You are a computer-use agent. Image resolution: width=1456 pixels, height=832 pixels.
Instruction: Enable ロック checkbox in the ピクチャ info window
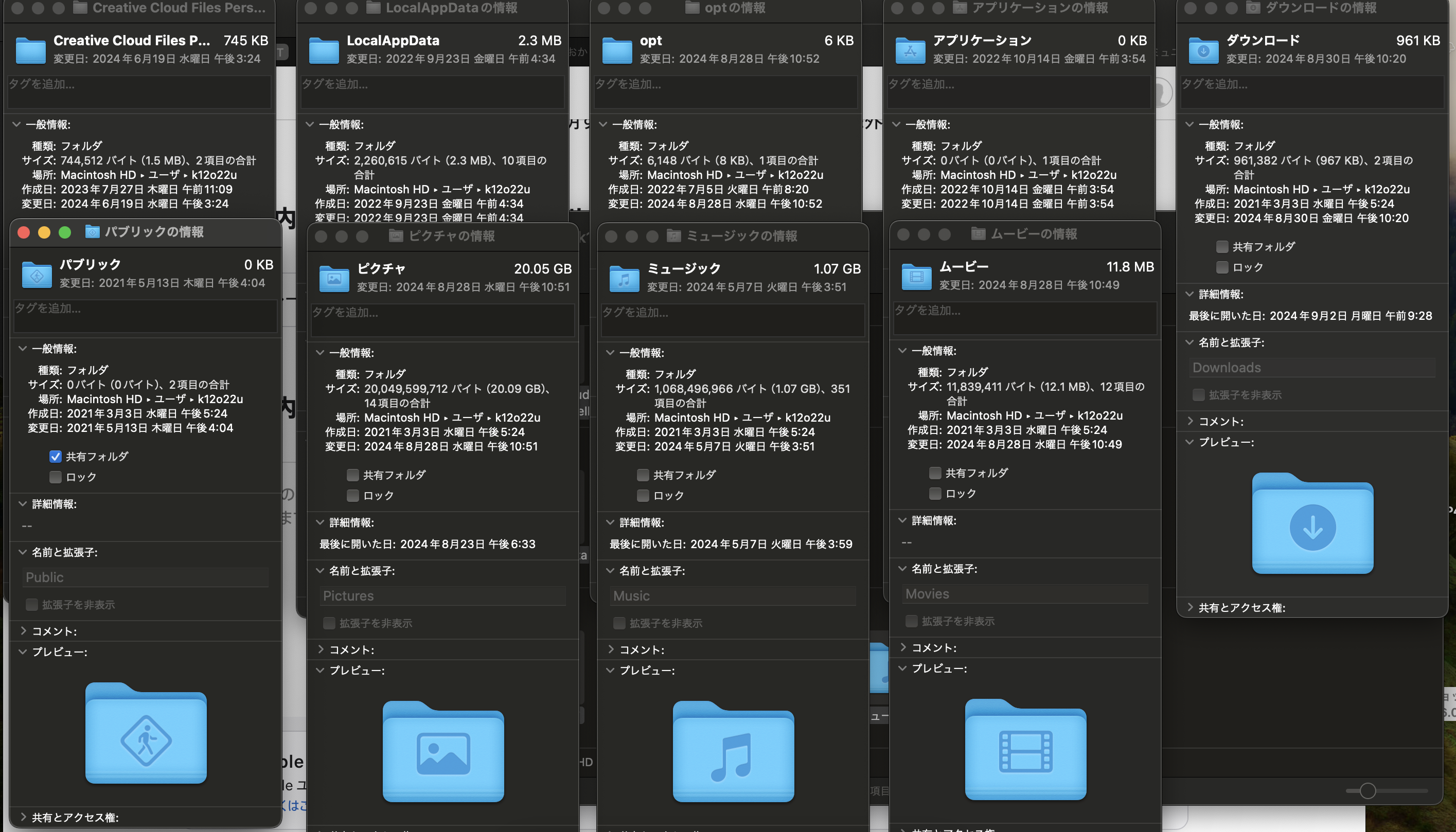pos(353,495)
